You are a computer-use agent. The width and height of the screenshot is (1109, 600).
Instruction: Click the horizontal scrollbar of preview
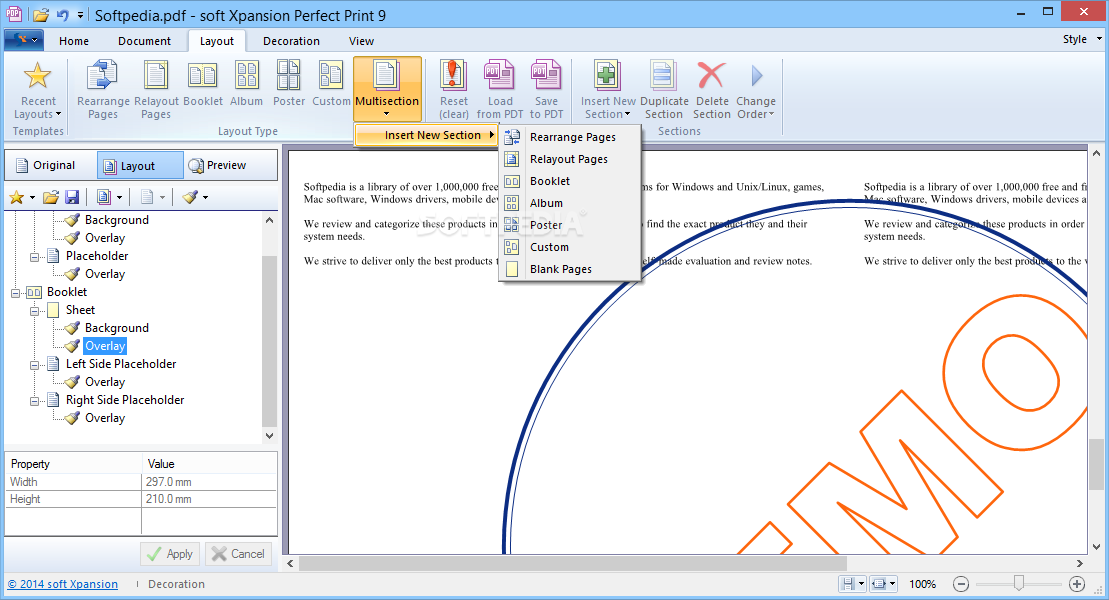(x=573, y=563)
